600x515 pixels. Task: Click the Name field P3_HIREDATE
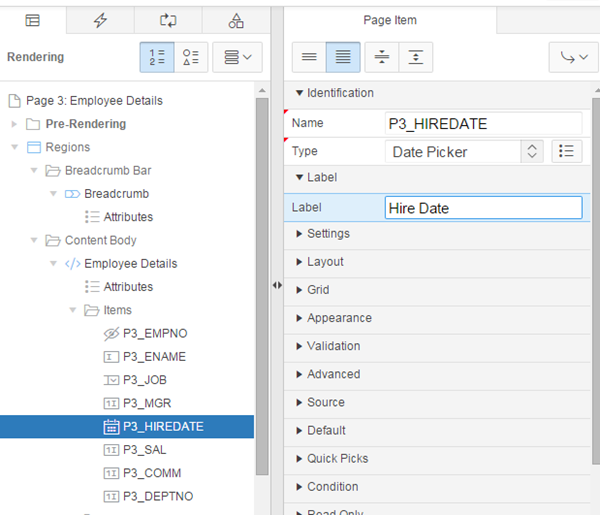tap(483, 124)
